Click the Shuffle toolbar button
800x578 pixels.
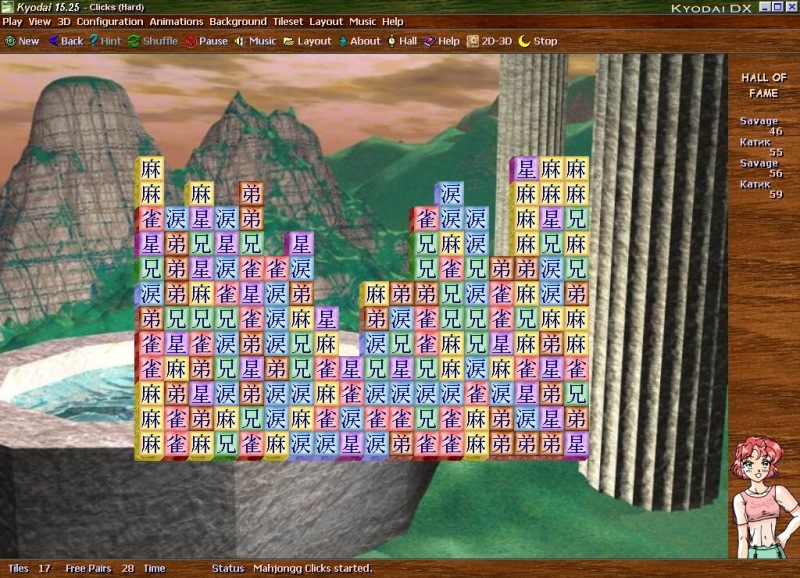pyautogui.click(x=152, y=41)
